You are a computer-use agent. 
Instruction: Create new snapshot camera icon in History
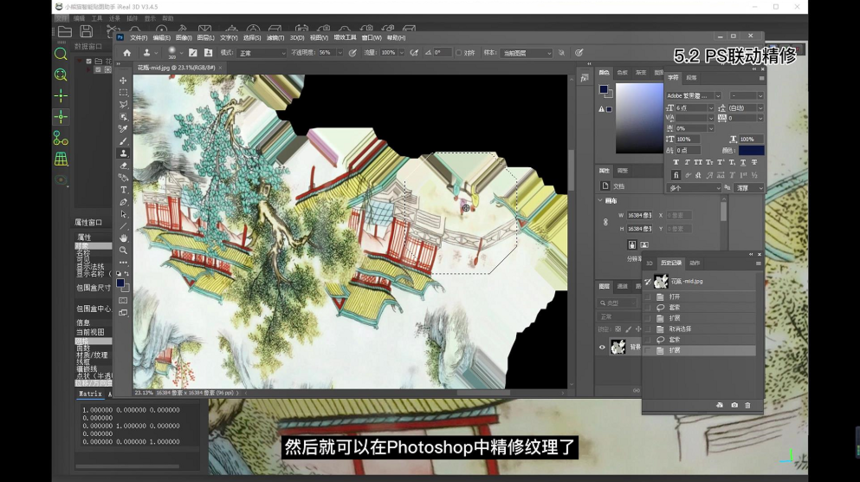pos(734,405)
